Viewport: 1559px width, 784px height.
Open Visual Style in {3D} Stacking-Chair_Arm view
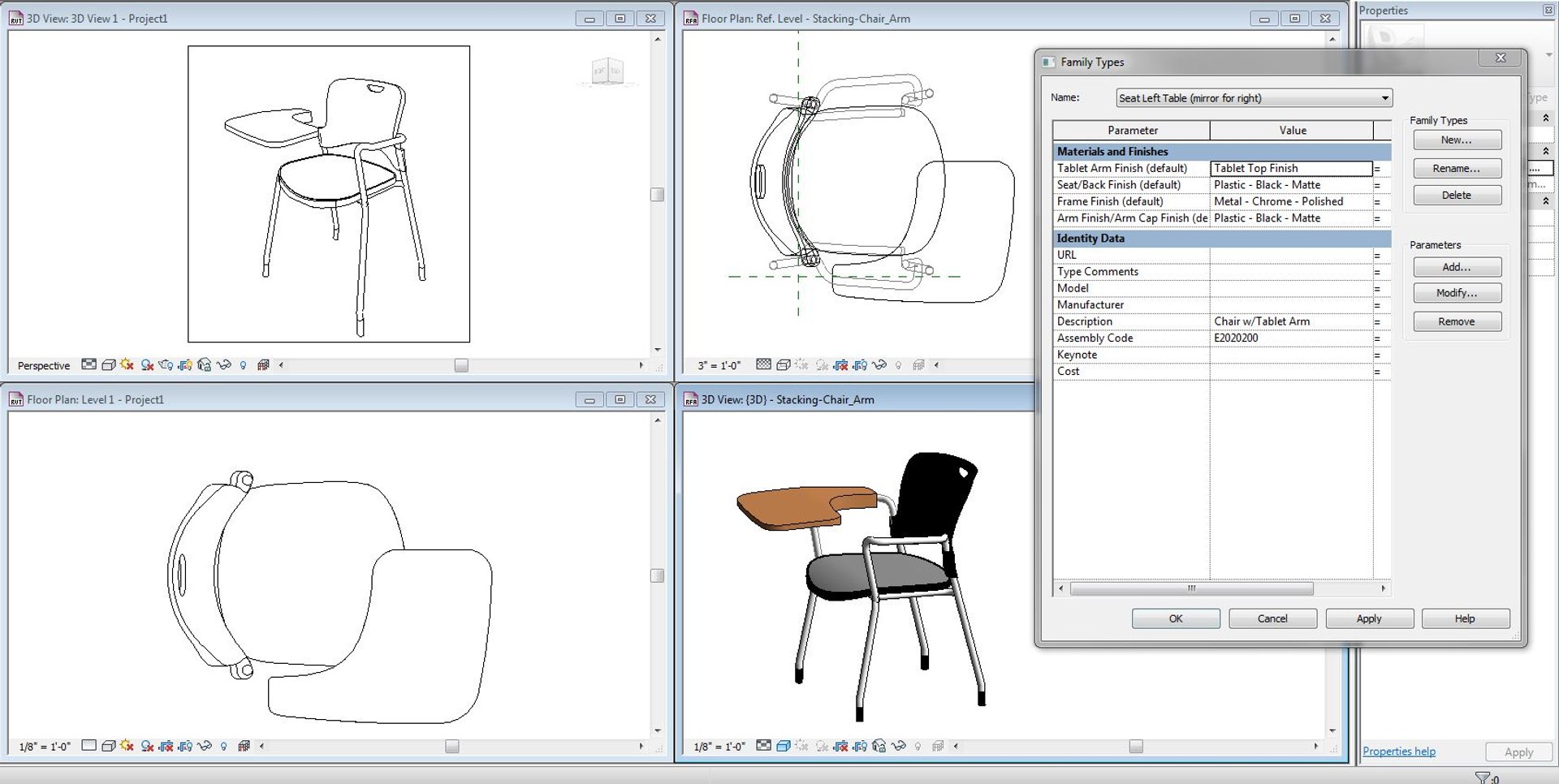click(783, 746)
